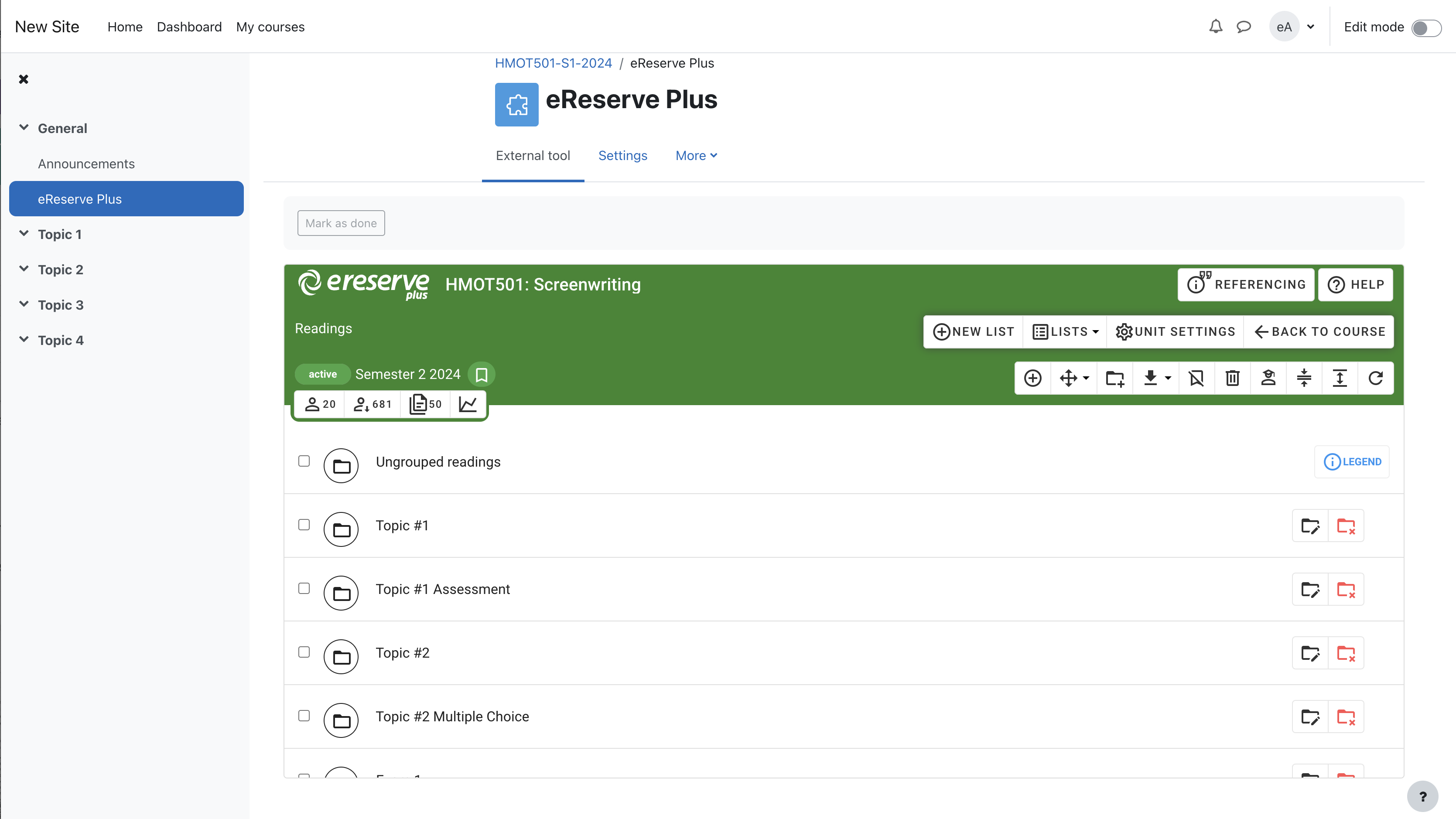Open the LISTS dropdown
This screenshot has height=819, width=1456.
coord(1065,332)
